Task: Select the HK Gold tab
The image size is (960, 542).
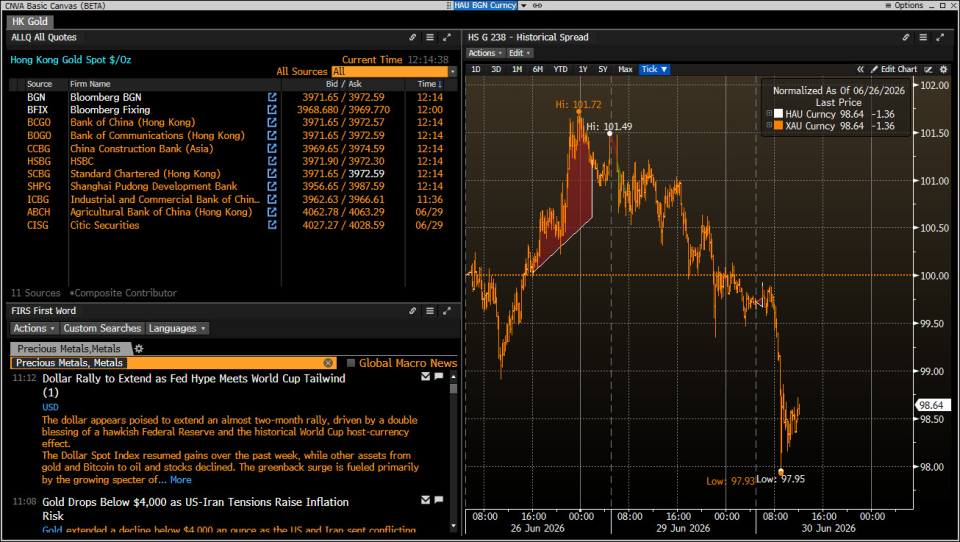Action: [30, 21]
